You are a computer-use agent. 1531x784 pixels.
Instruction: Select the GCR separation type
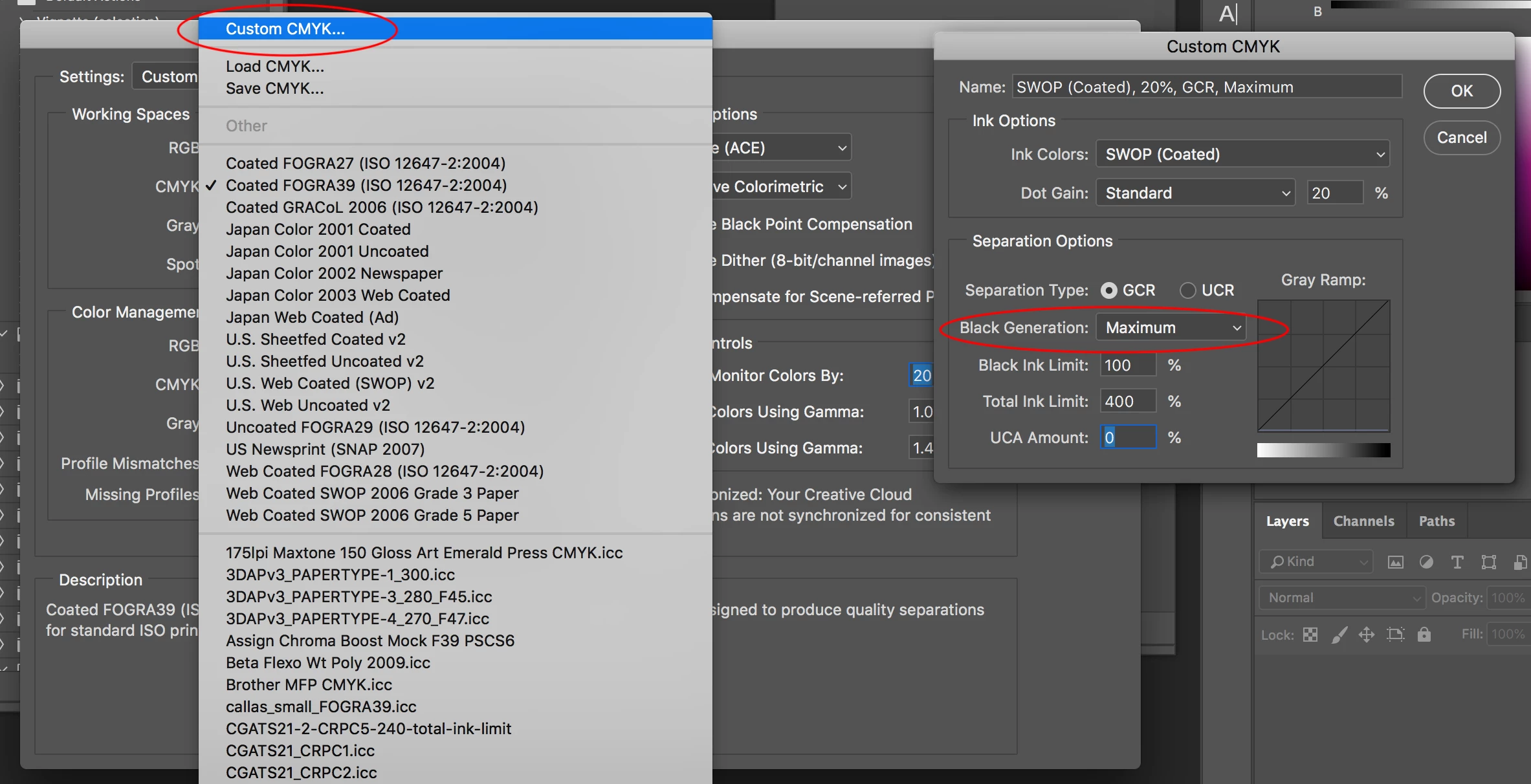click(x=1109, y=290)
